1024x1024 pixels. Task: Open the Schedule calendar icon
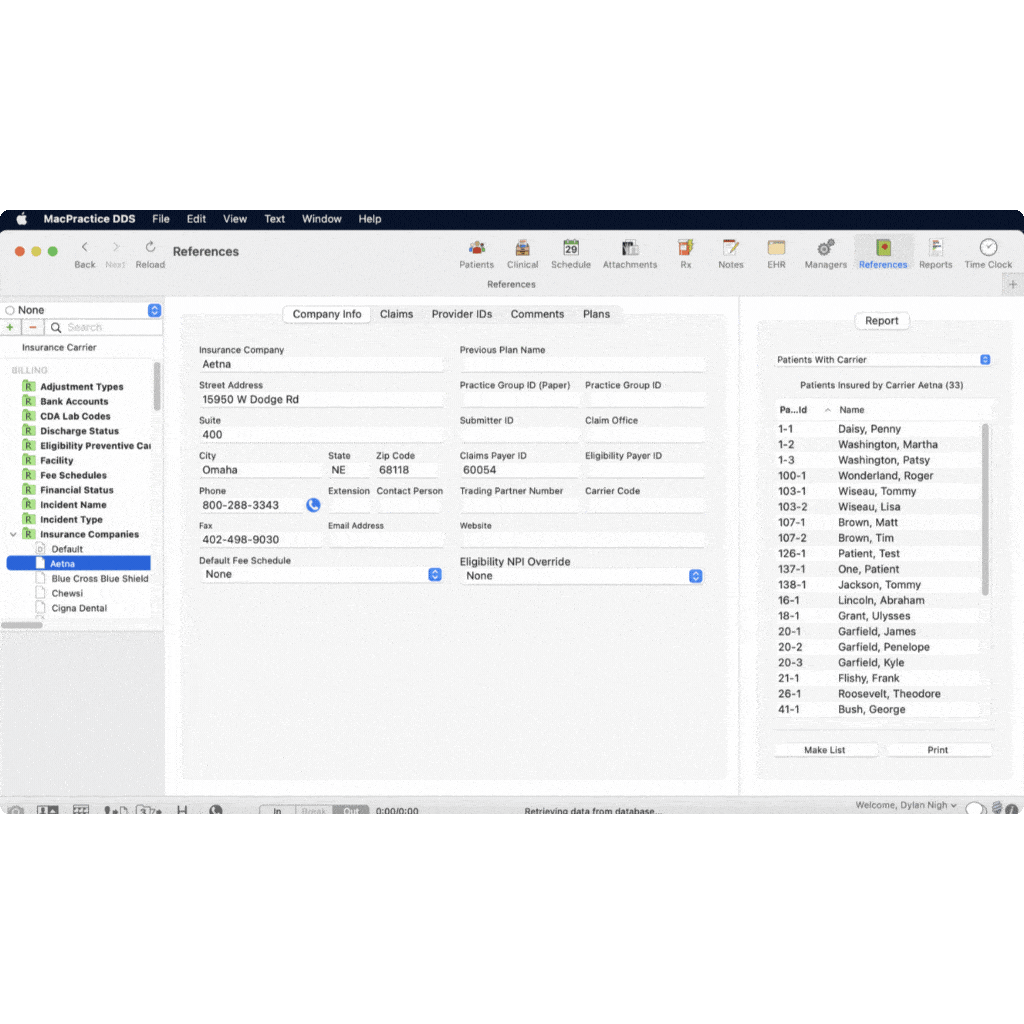(571, 253)
